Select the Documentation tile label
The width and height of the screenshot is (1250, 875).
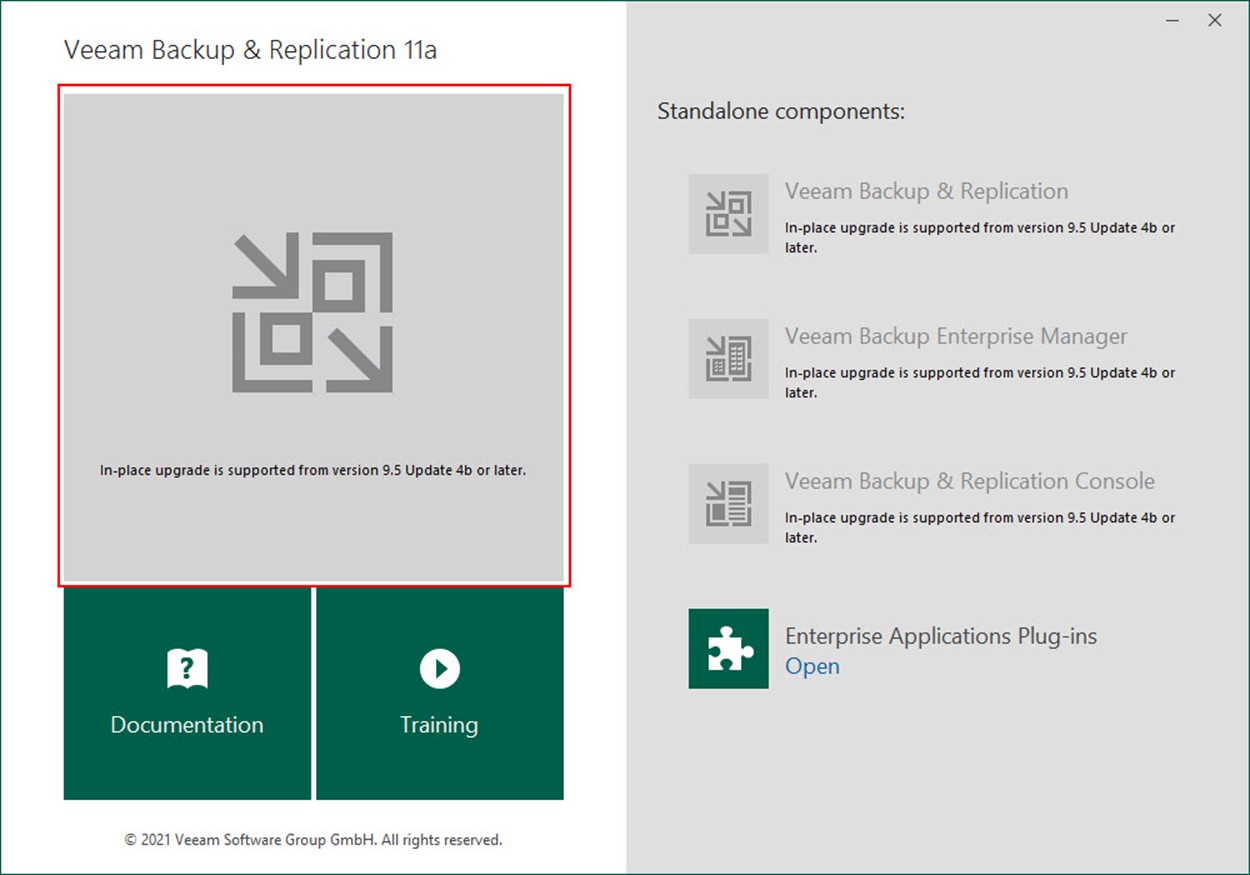tap(187, 725)
